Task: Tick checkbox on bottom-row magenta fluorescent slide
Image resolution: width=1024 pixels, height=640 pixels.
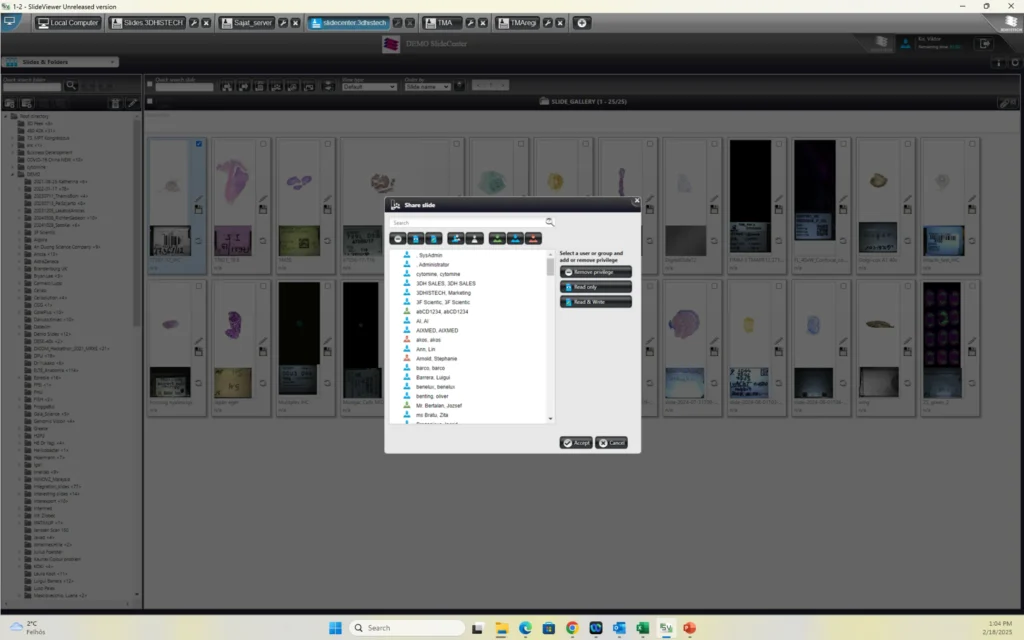Action: tap(972, 286)
